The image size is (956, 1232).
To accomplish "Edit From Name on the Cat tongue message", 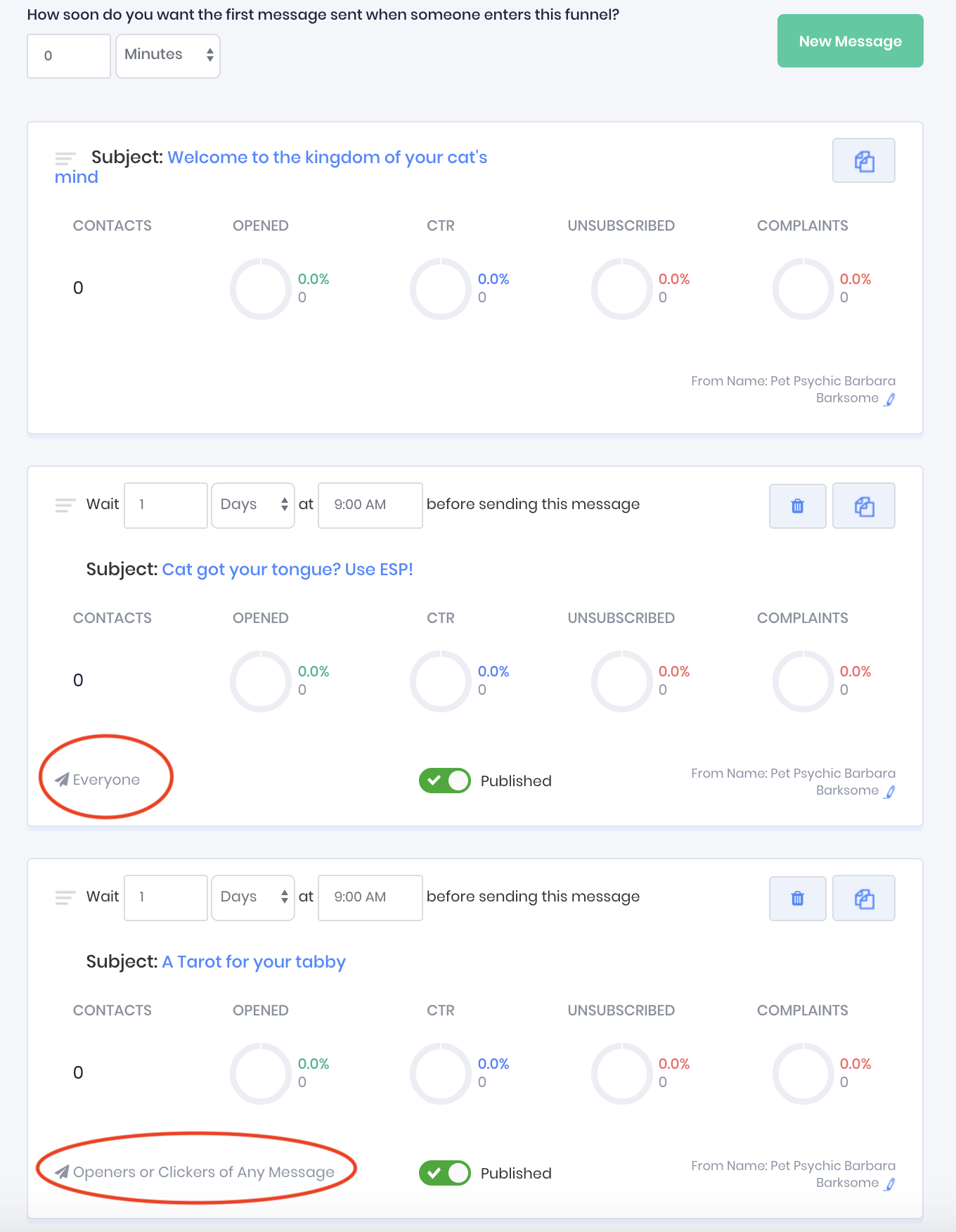I will click(890, 792).
